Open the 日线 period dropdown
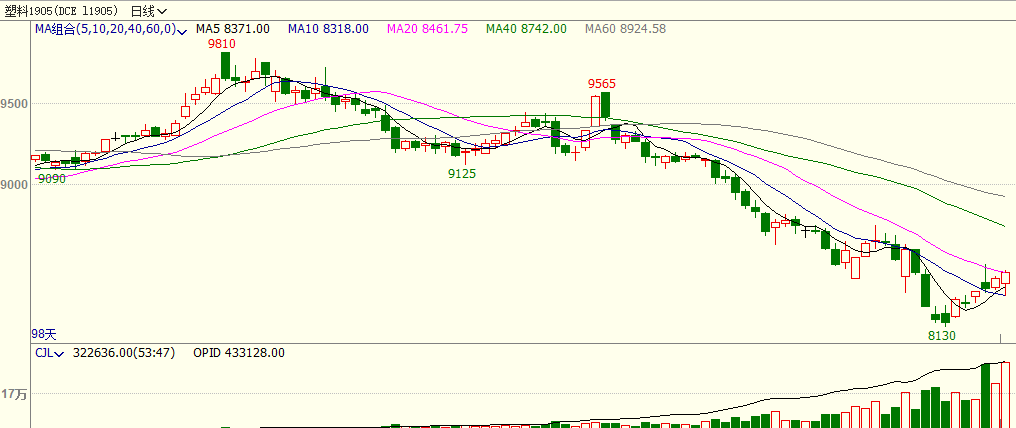 (148, 11)
